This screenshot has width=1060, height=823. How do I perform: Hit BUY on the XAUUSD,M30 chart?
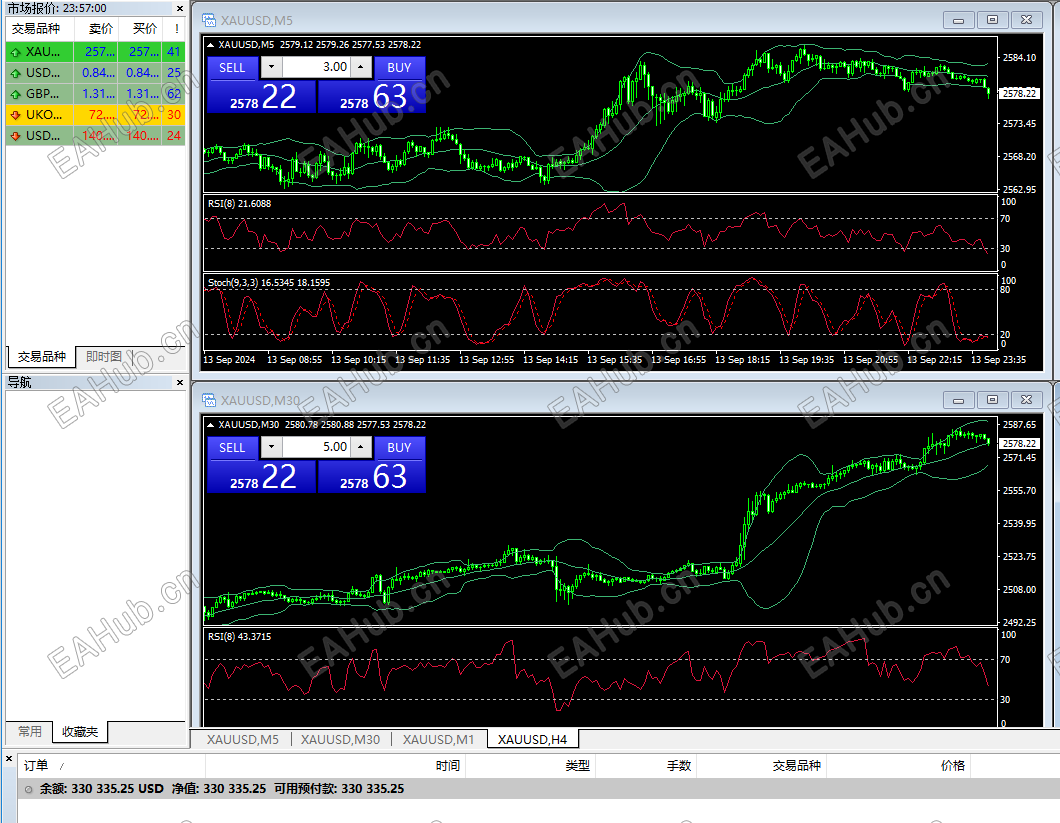pyautogui.click(x=399, y=448)
